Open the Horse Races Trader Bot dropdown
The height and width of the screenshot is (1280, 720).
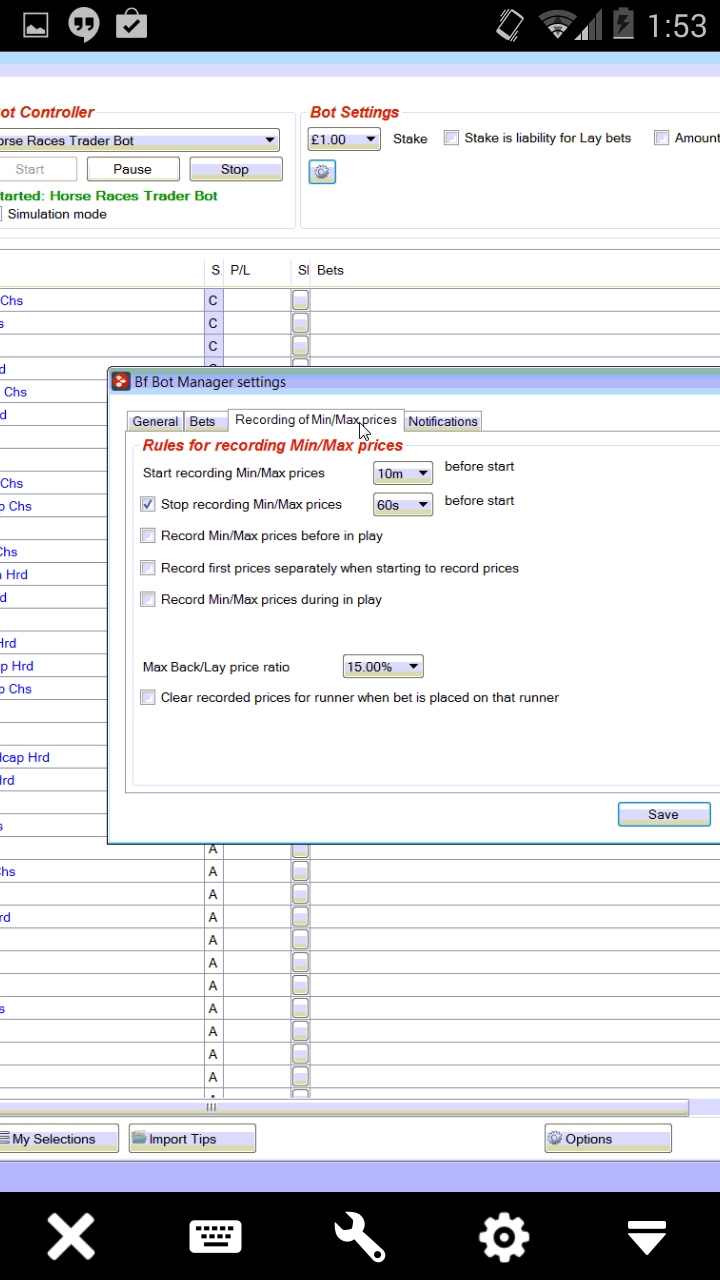tap(140, 141)
